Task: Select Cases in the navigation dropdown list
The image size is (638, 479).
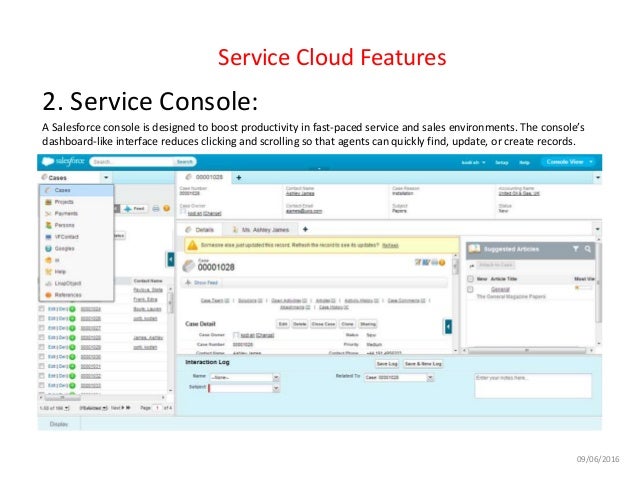Action: click(x=76, y=190)
